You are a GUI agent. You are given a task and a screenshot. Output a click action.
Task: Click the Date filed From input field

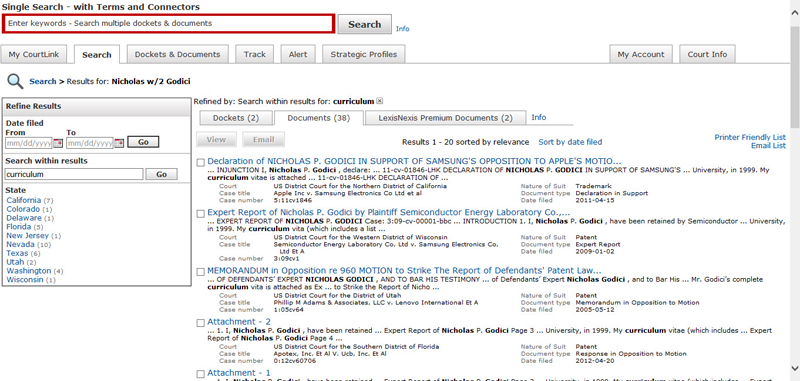(29, 143)
